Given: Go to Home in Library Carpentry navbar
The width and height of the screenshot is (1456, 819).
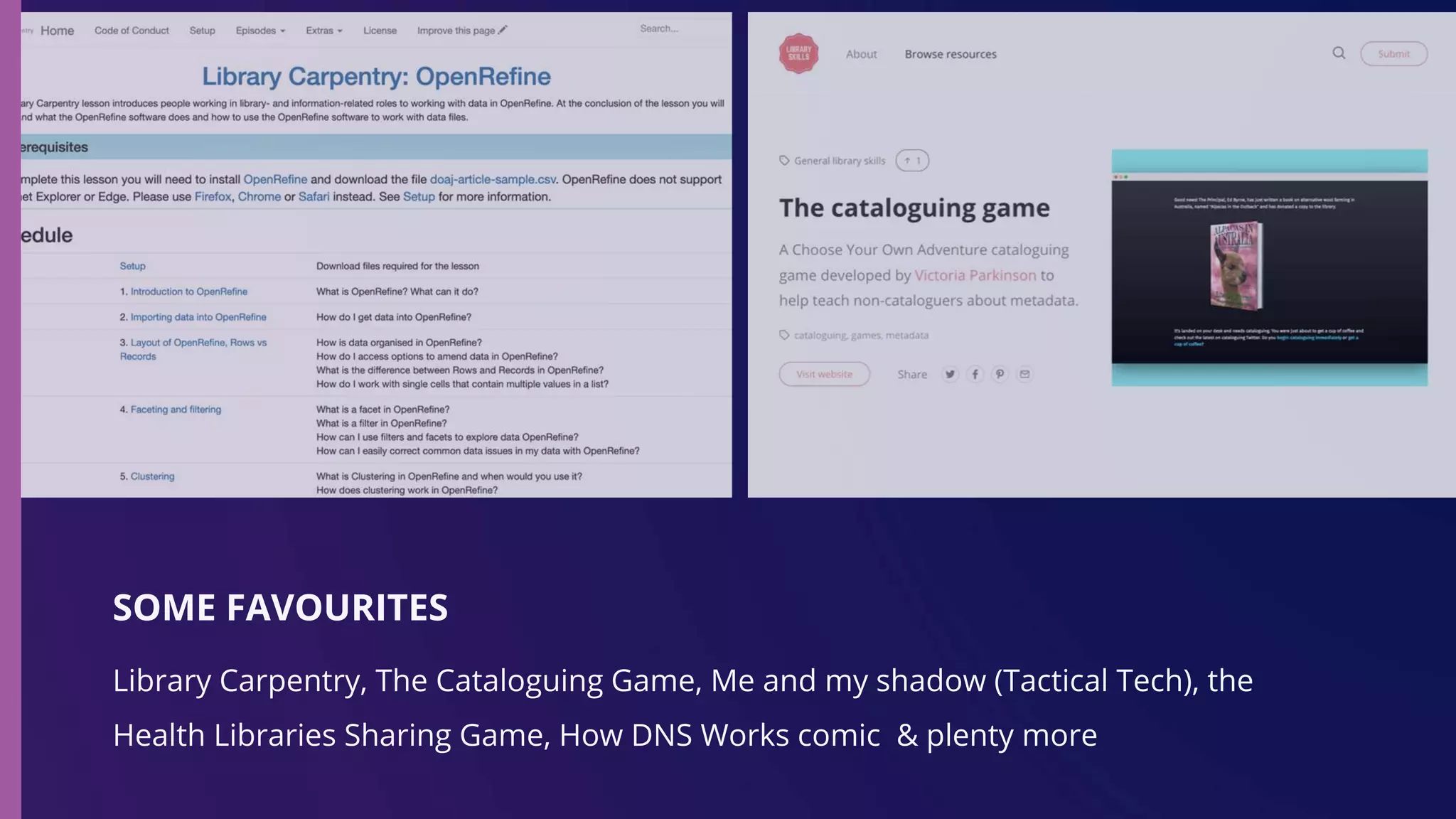Looking at the screenshot, I should 57,31.
